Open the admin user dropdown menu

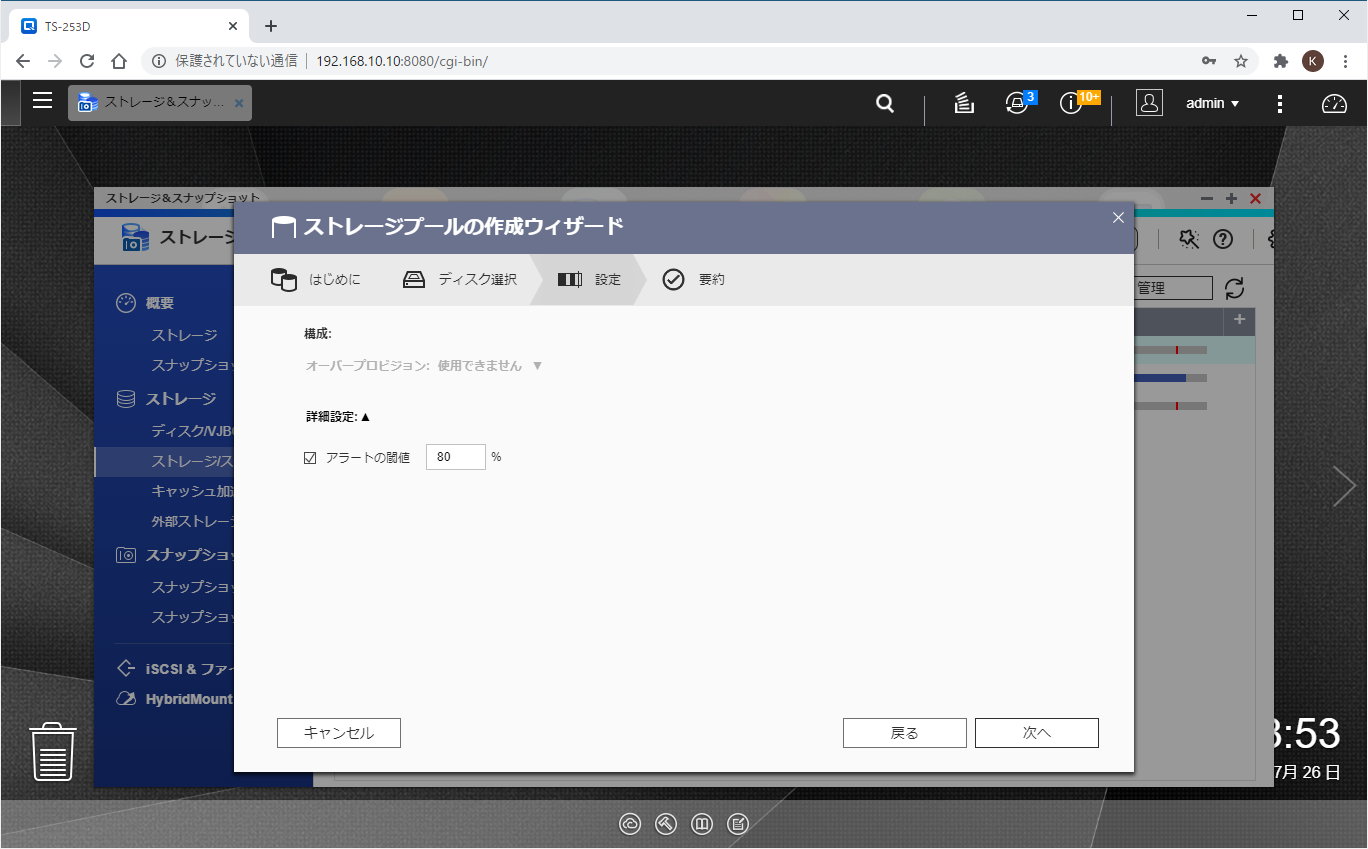pos(1212,103)
